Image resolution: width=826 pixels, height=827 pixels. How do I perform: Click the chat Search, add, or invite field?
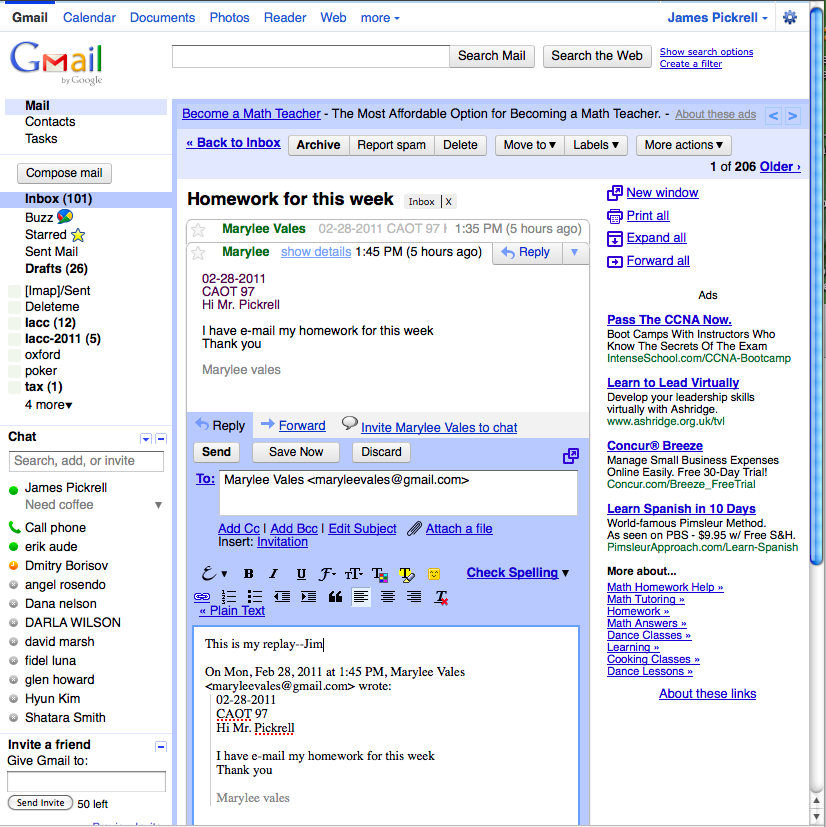tap(87, 461)
